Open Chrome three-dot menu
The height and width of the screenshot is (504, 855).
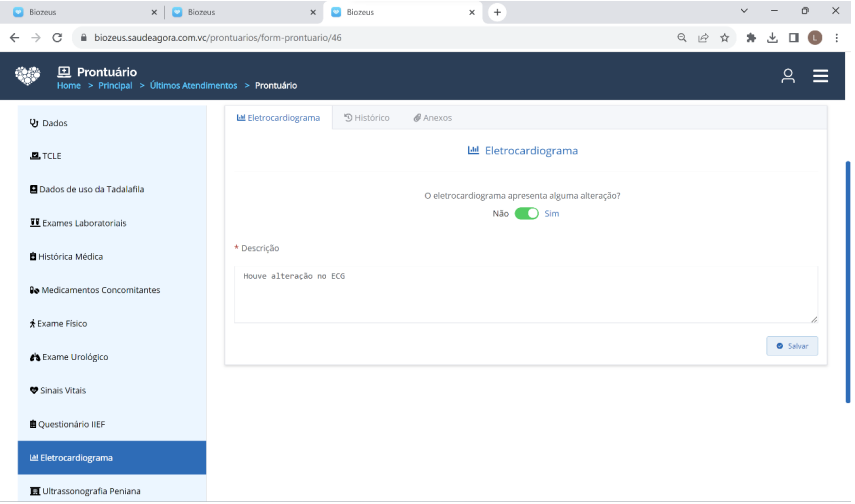[835, 37]
